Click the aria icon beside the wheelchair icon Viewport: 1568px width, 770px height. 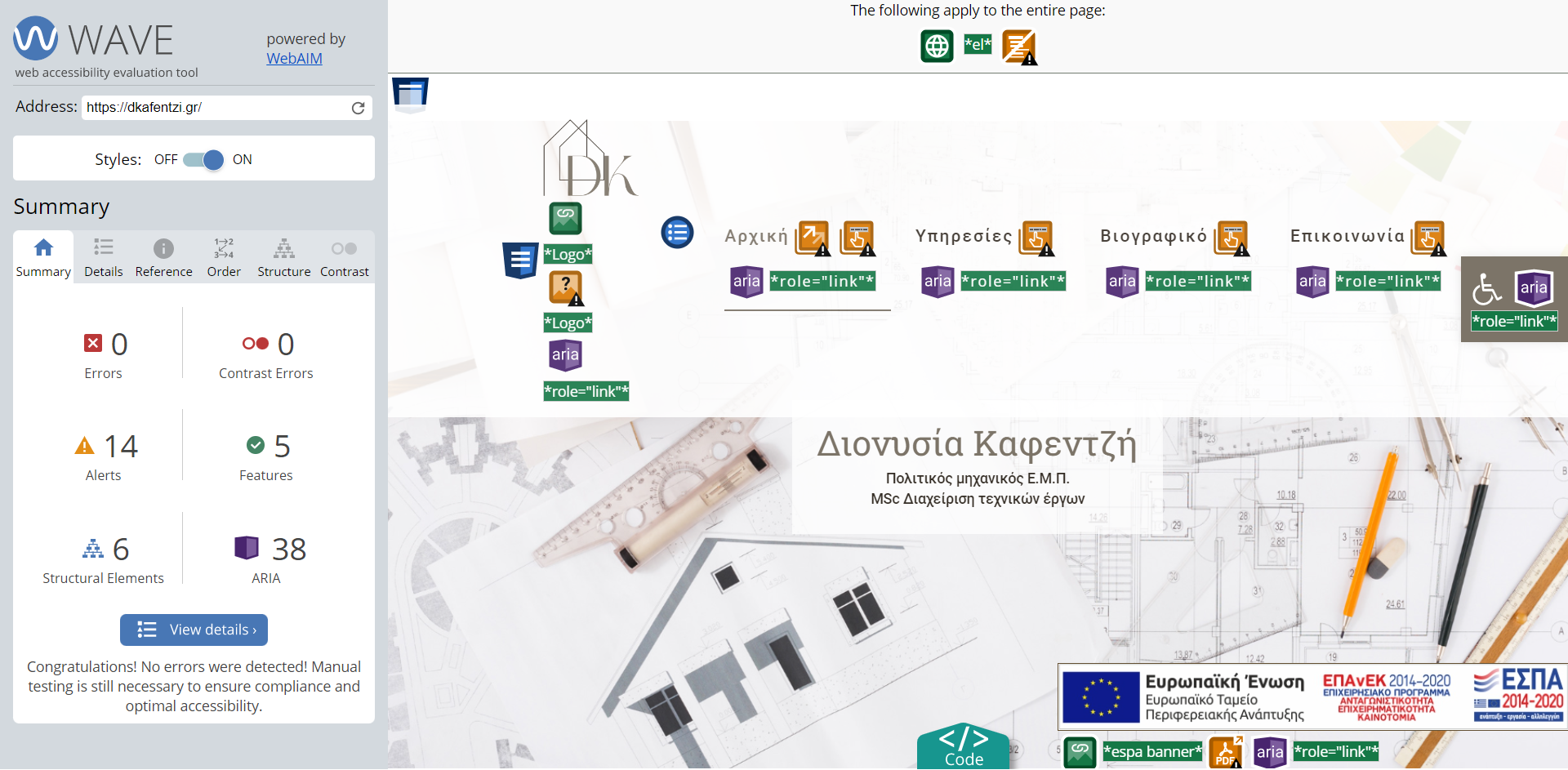click(1534, 287)
